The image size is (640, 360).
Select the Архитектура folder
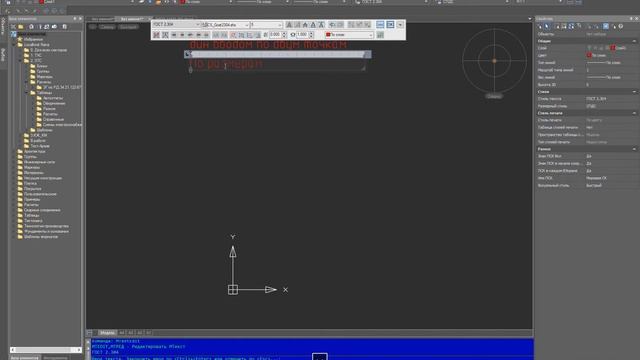coord(31,151)
